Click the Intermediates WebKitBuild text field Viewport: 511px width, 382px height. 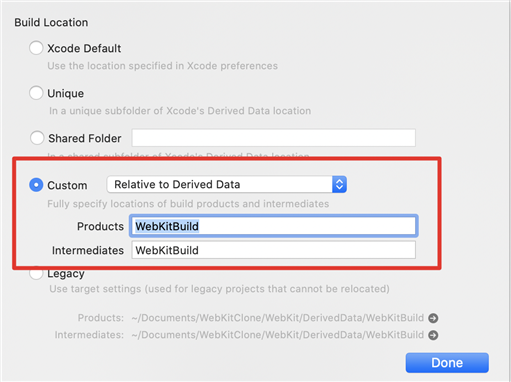tap(274, 250)
